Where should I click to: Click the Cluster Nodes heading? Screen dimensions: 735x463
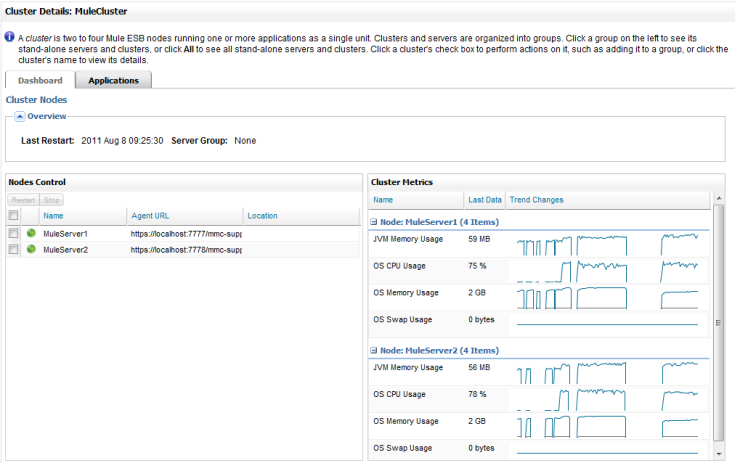[x=36, y=99]
